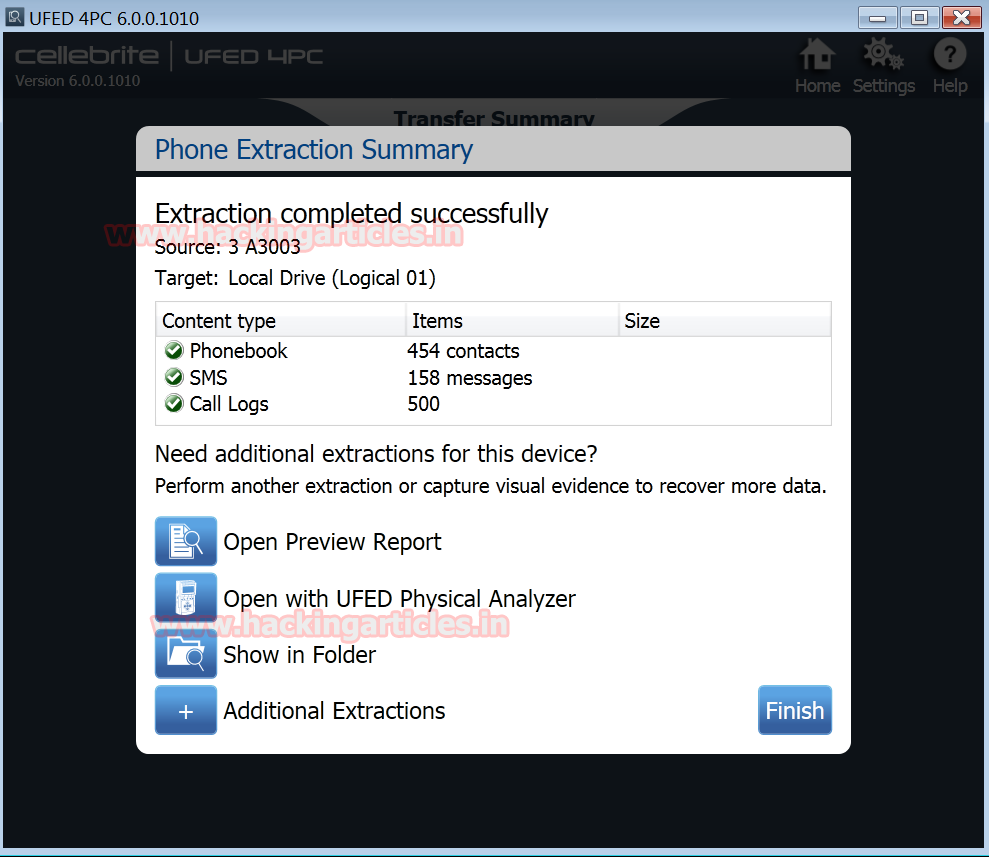Minimize the UFED 4PC window
Viewport: 989px width, 857px height.
[x=877, y=18]
